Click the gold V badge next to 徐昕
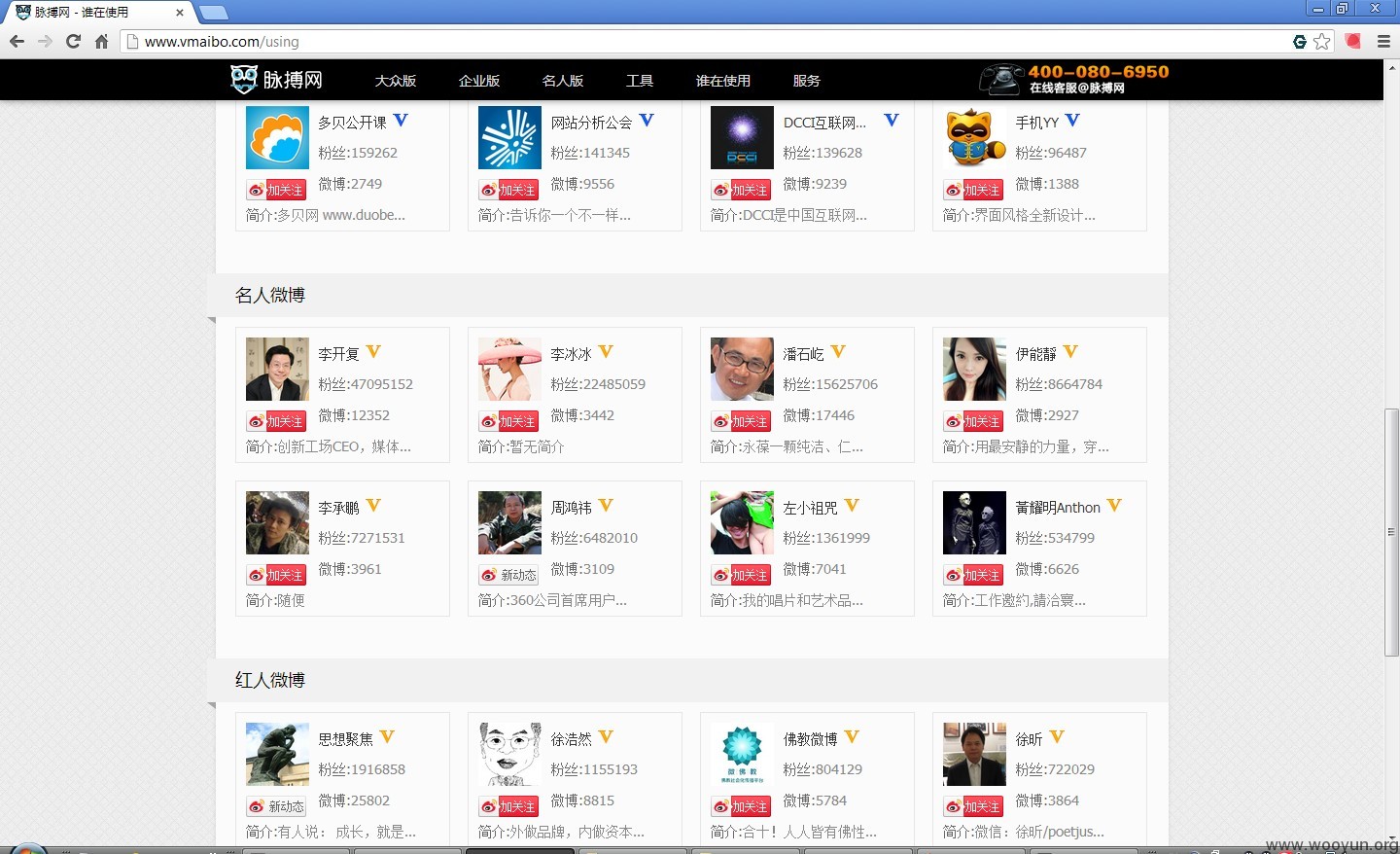This screenshot has width=1400, height=854. point(1057,737)
